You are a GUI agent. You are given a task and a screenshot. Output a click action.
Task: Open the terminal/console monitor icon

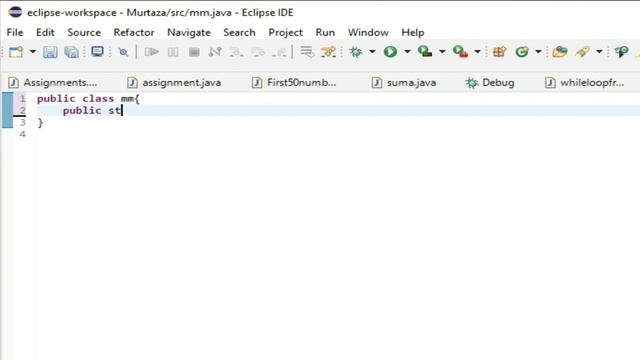coord(97,51)
